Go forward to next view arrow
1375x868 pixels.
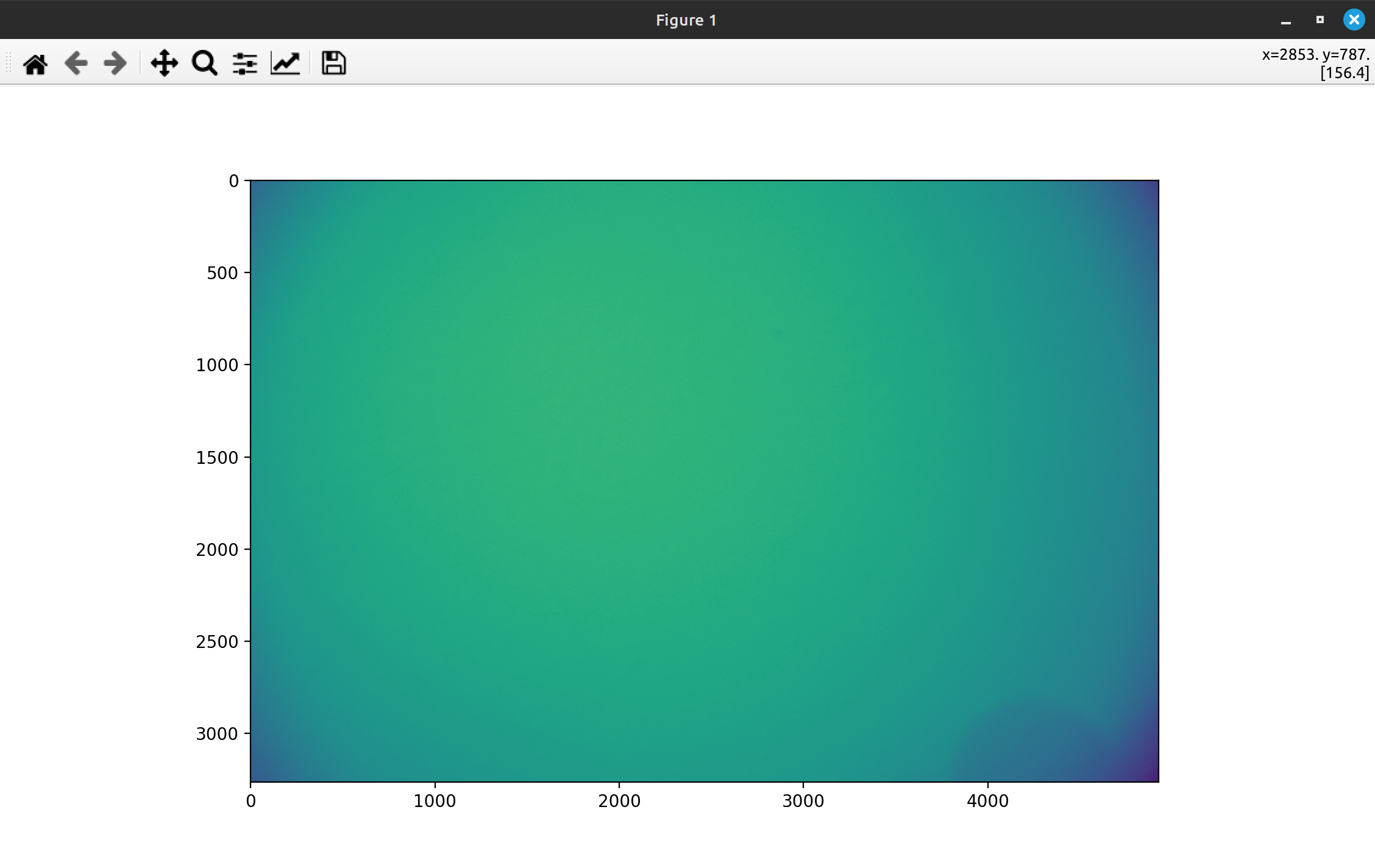[115, 63]
